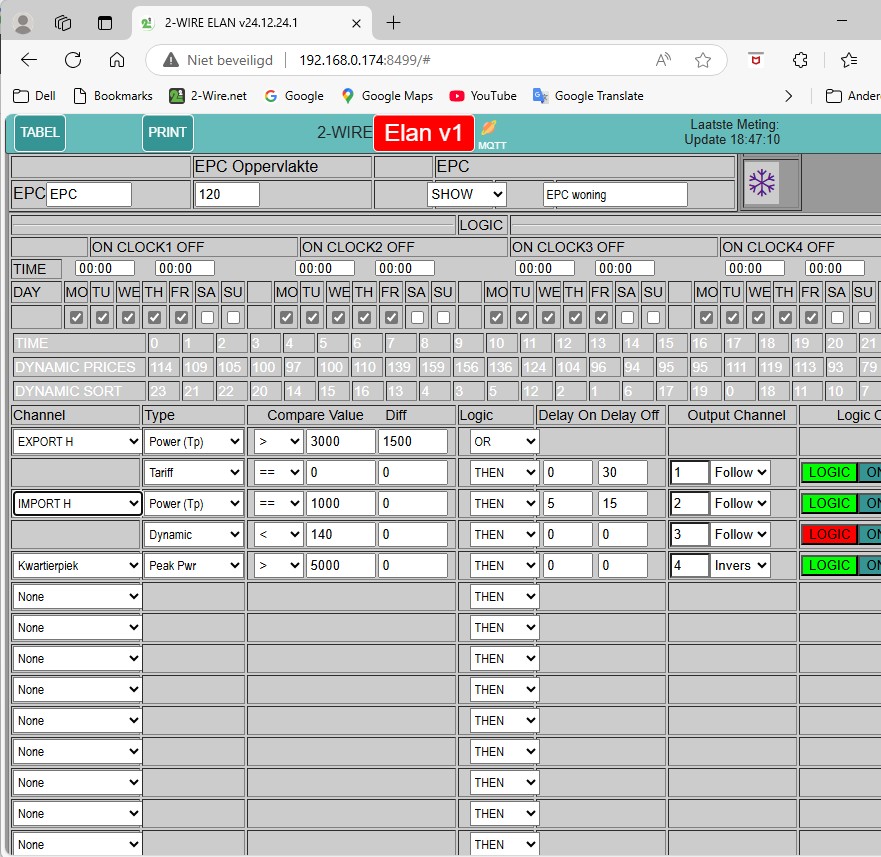Open the Tariff type dropdown
The image size is (881, 857).
194,473
